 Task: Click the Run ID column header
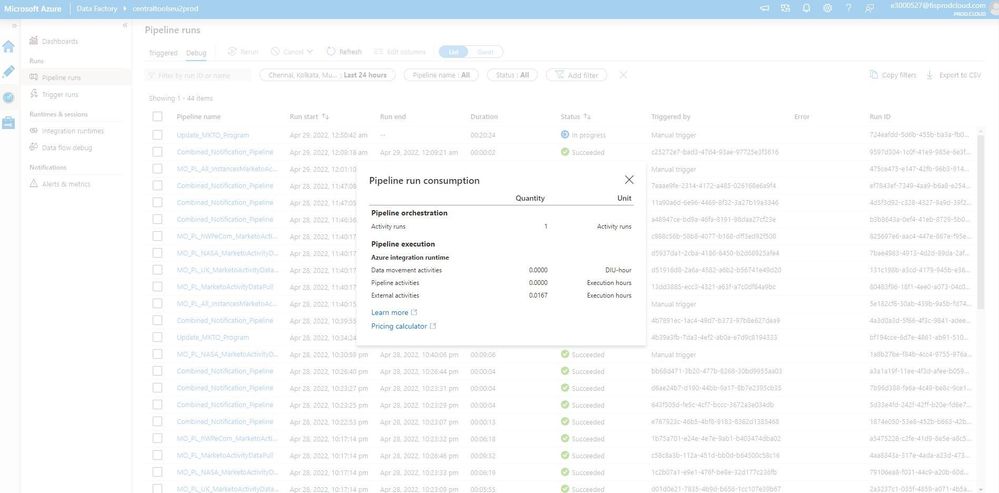pos(880,117)
